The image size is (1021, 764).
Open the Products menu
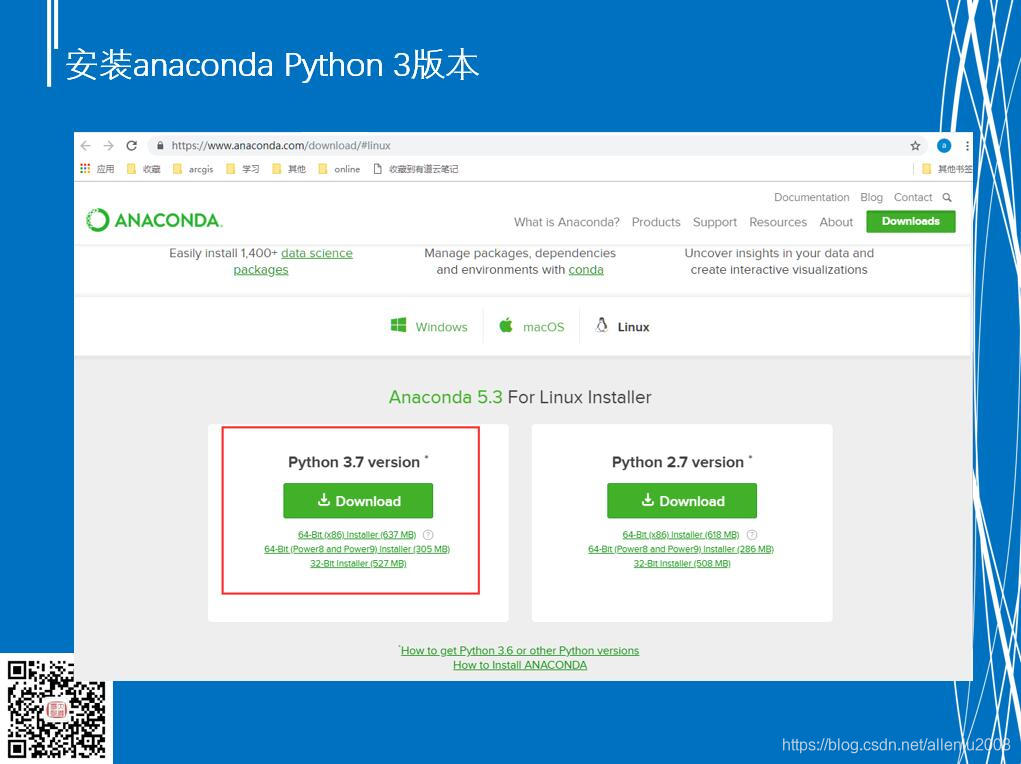[656, 222]
